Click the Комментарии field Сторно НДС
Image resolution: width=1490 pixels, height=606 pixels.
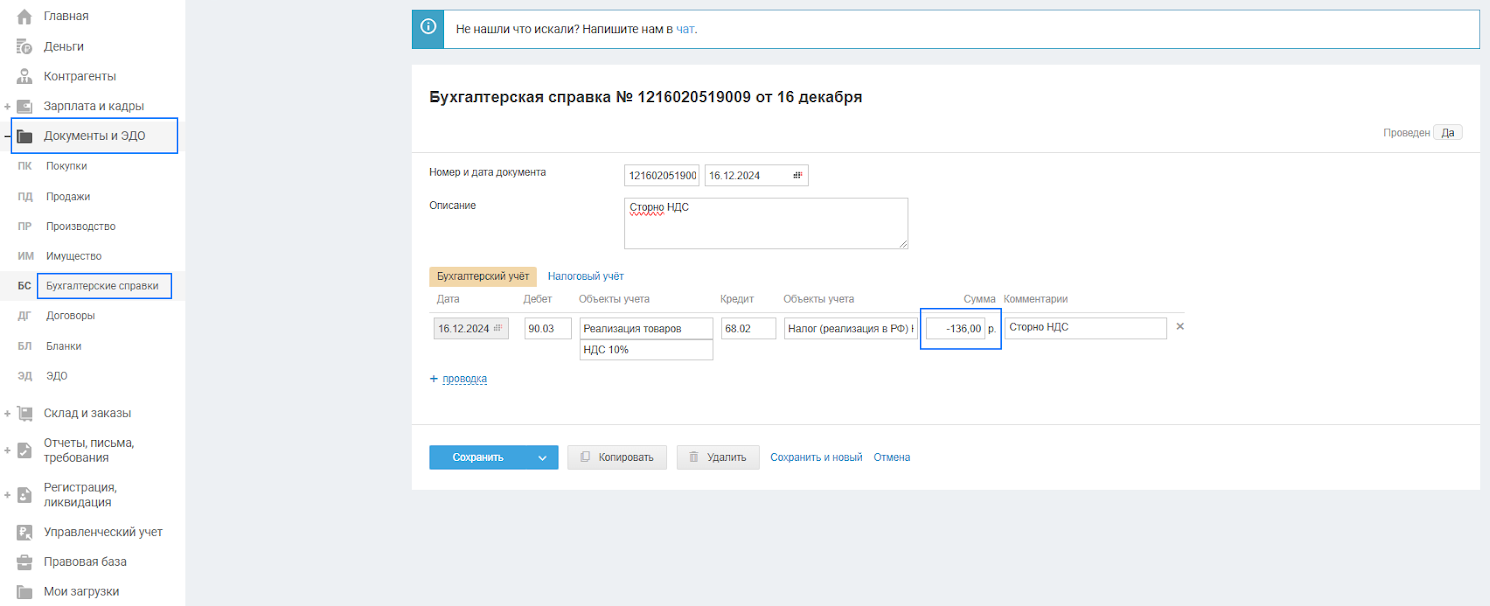tap(1085, 328)
